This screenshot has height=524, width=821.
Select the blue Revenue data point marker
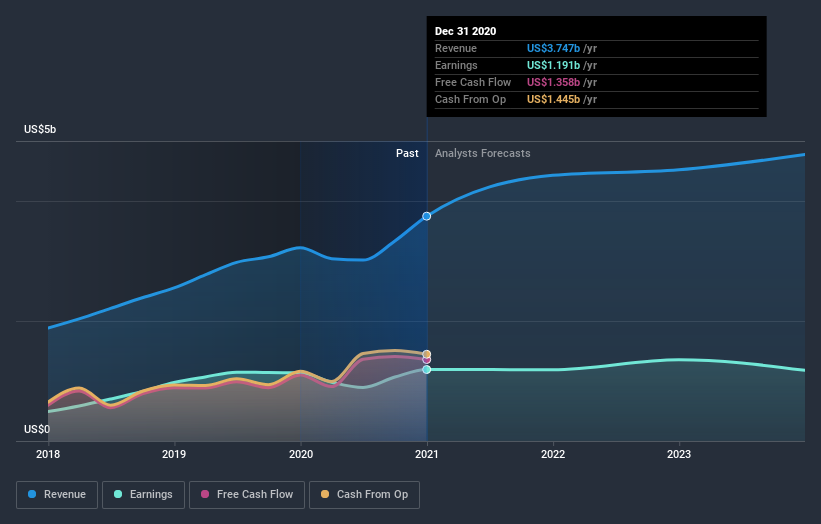click(427, 216)
